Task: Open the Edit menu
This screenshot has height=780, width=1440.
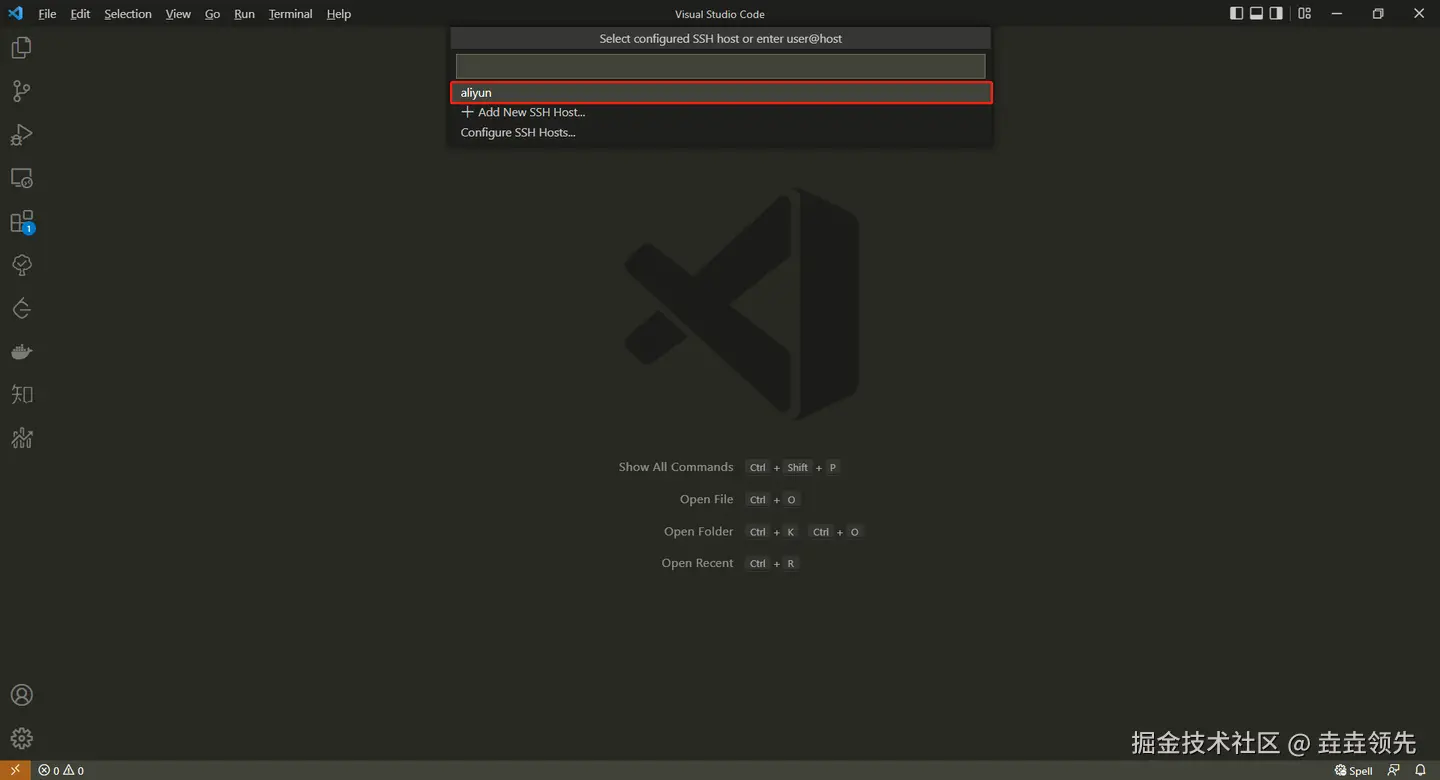Action: (x=80, y=14)
